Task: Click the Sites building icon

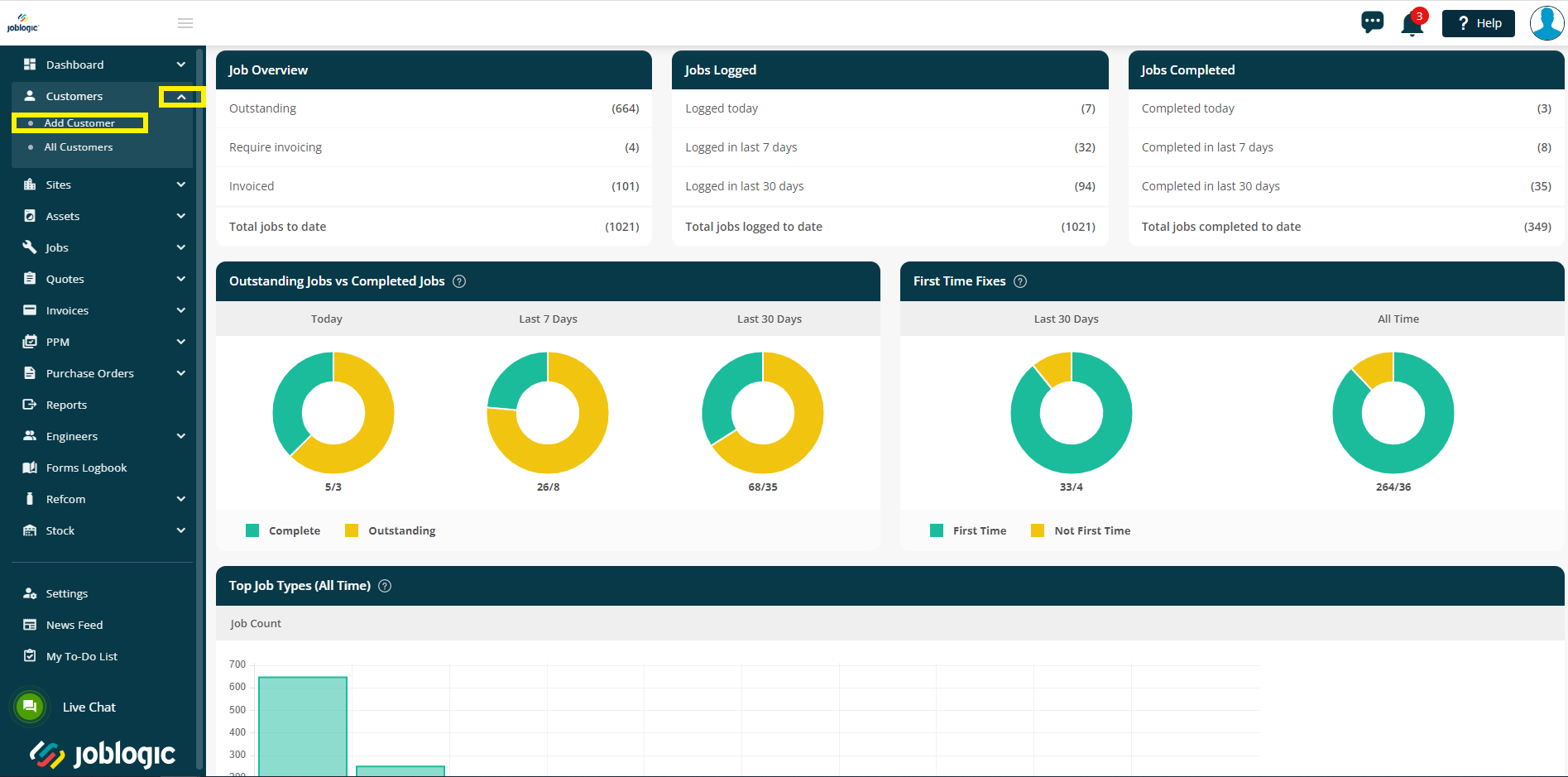Action: (x=30, y=185)
